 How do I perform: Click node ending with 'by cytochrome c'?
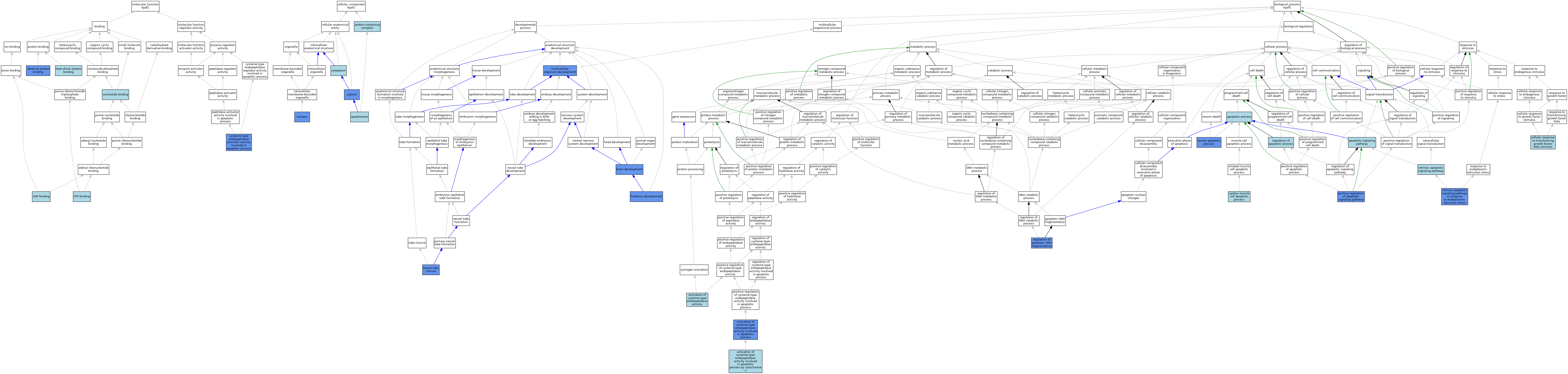point(745,361)
